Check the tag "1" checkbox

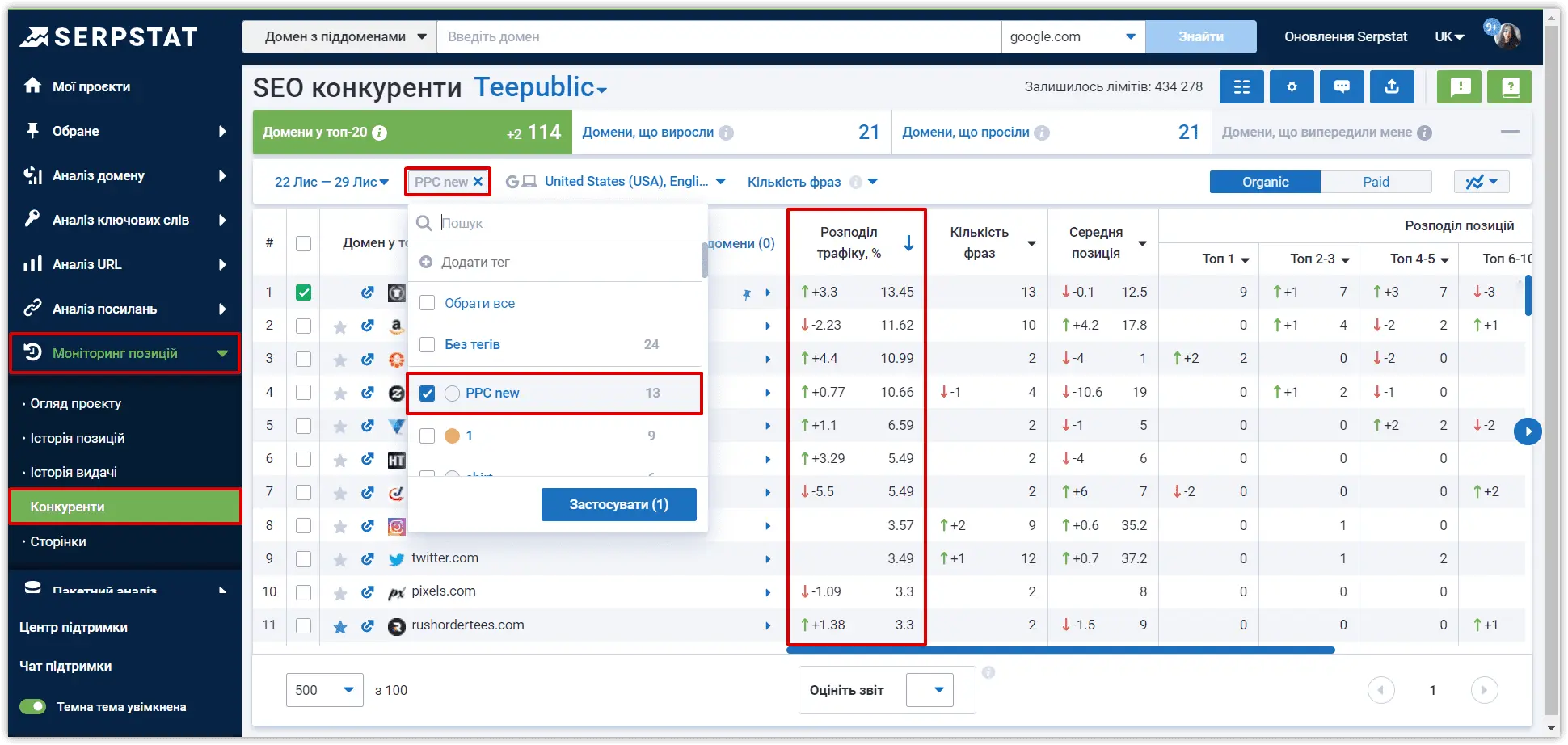[428, 436]
